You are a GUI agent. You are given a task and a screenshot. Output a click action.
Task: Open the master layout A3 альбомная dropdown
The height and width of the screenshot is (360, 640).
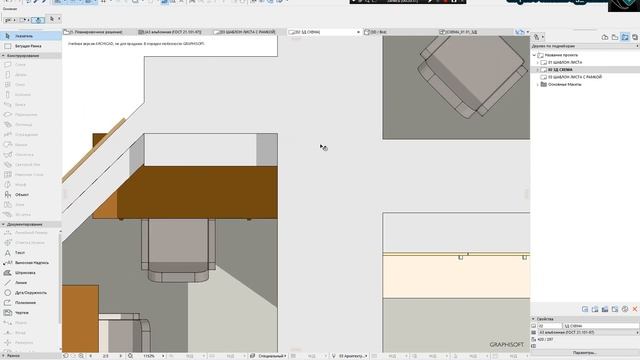tap(588, 333)
